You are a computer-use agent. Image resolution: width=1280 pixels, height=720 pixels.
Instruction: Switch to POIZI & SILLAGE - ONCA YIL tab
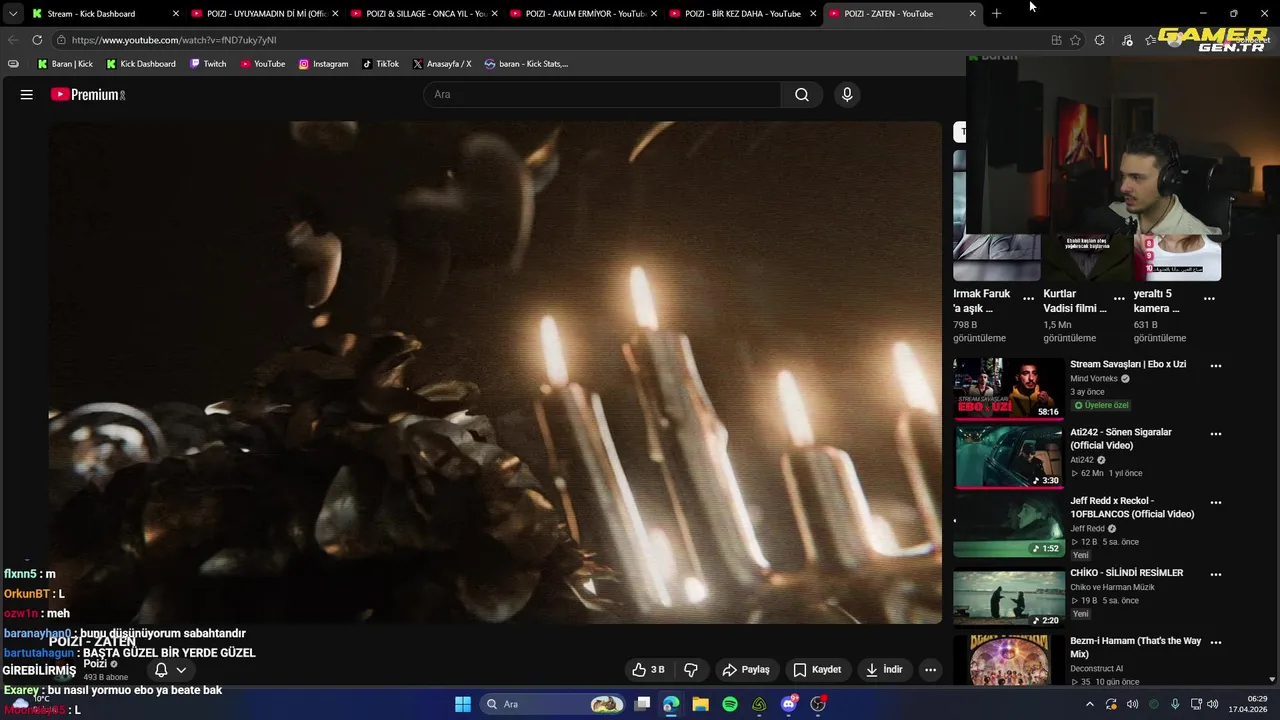424,14
